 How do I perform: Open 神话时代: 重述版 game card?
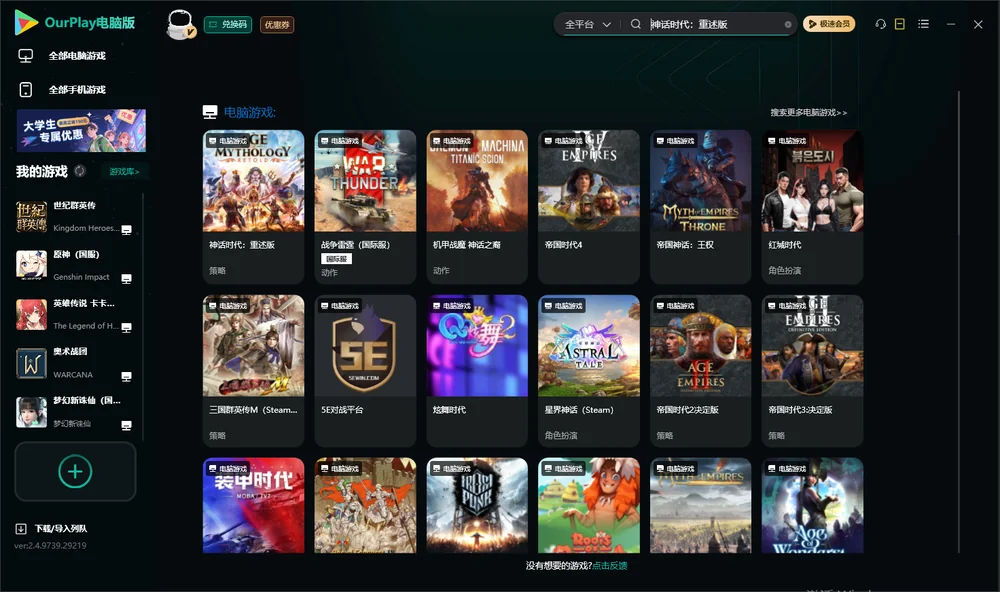(x=253, y=207)
